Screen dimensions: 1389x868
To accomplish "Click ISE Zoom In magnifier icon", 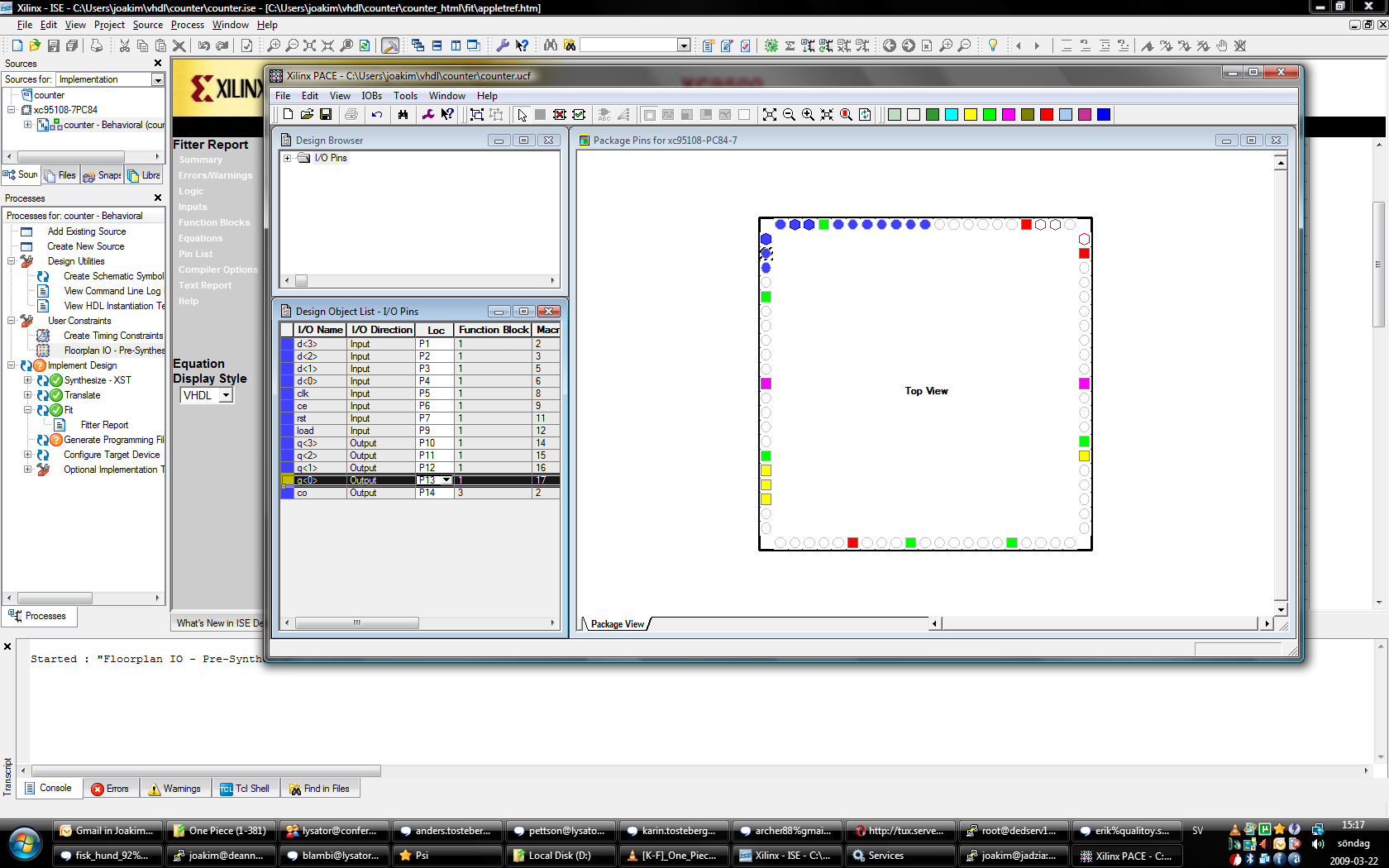I will tap(274, 45).
